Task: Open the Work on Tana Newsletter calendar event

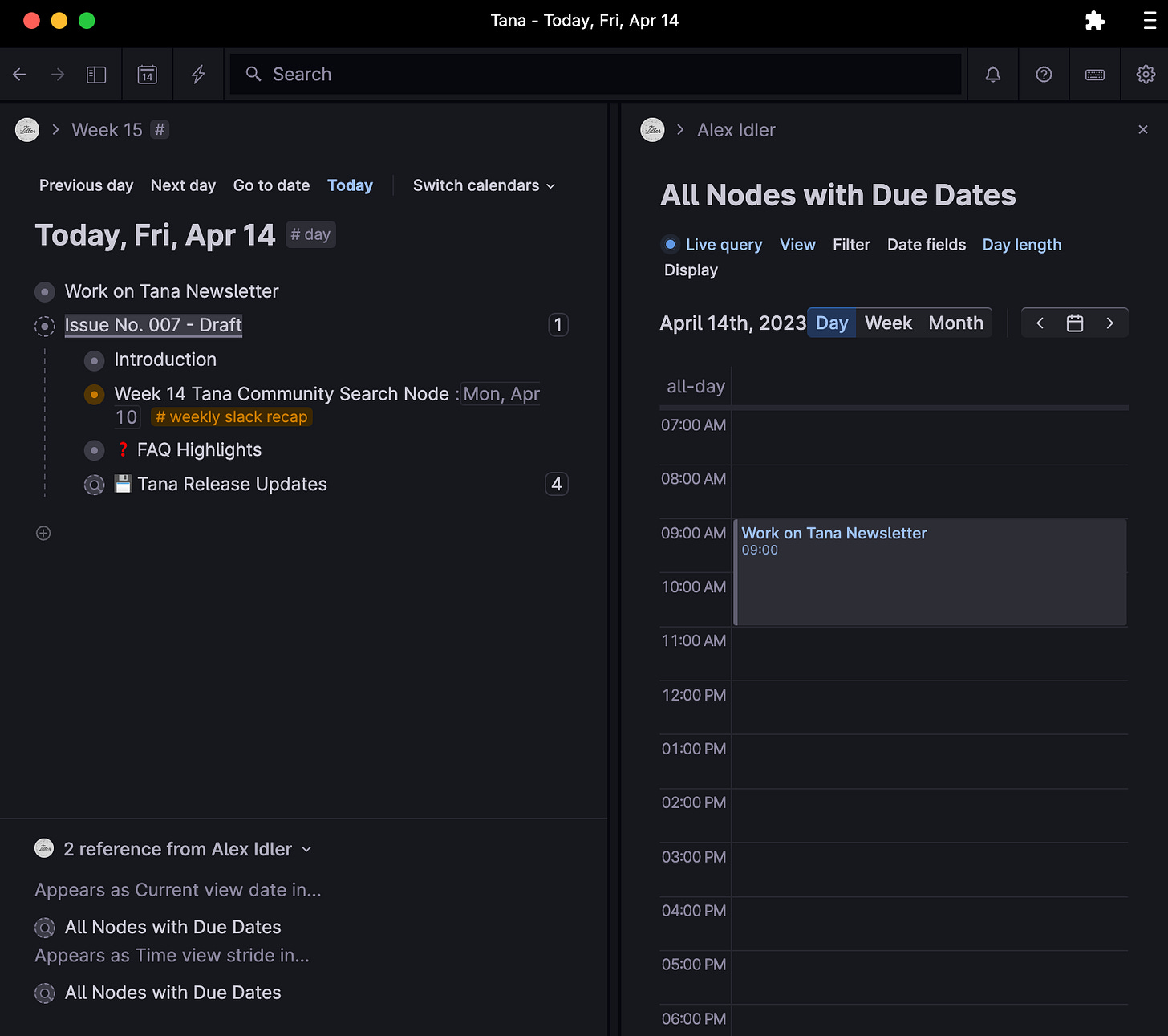Action: [931, 572]
